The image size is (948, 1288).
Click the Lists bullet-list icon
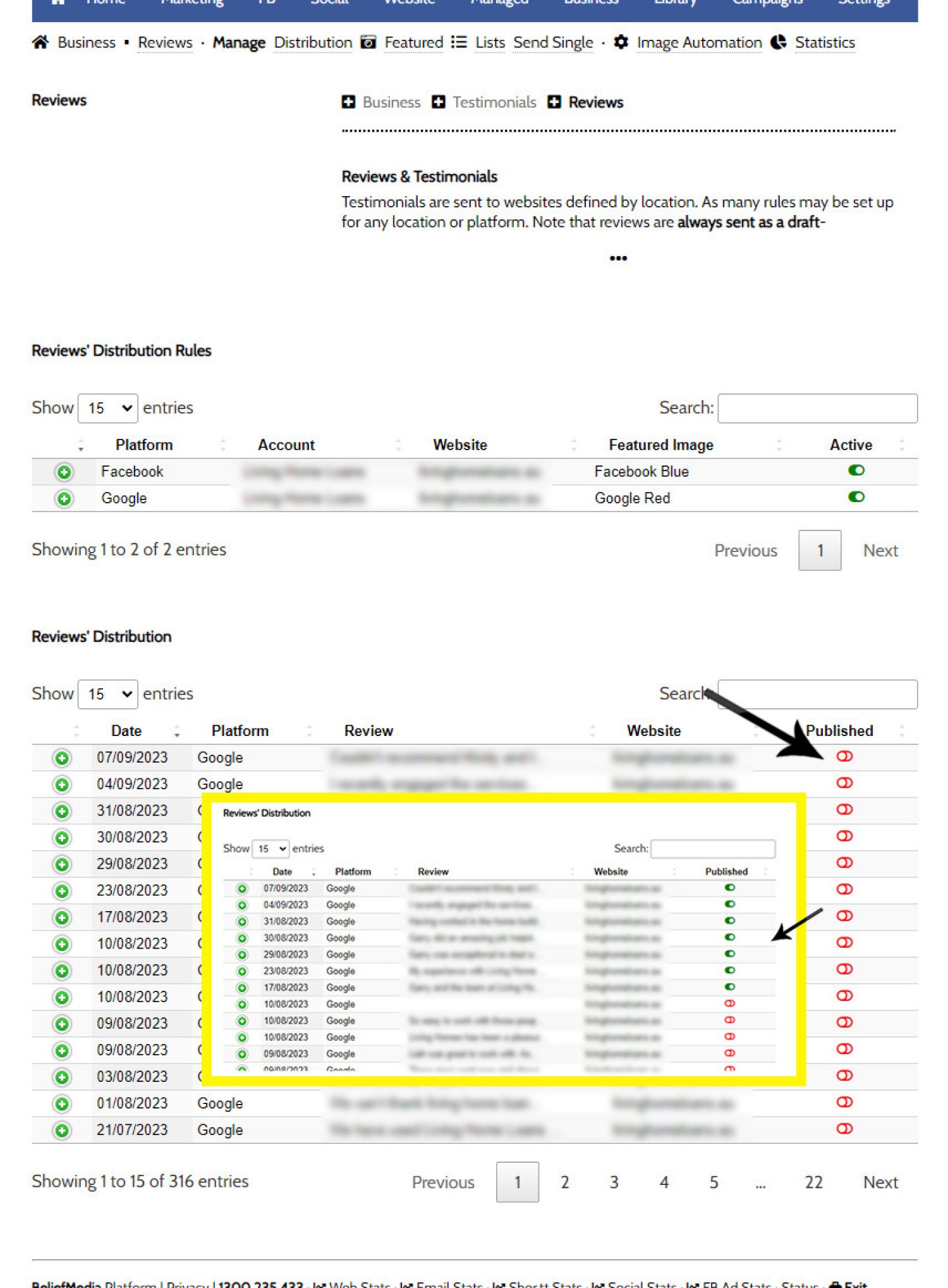click(459, 42)
